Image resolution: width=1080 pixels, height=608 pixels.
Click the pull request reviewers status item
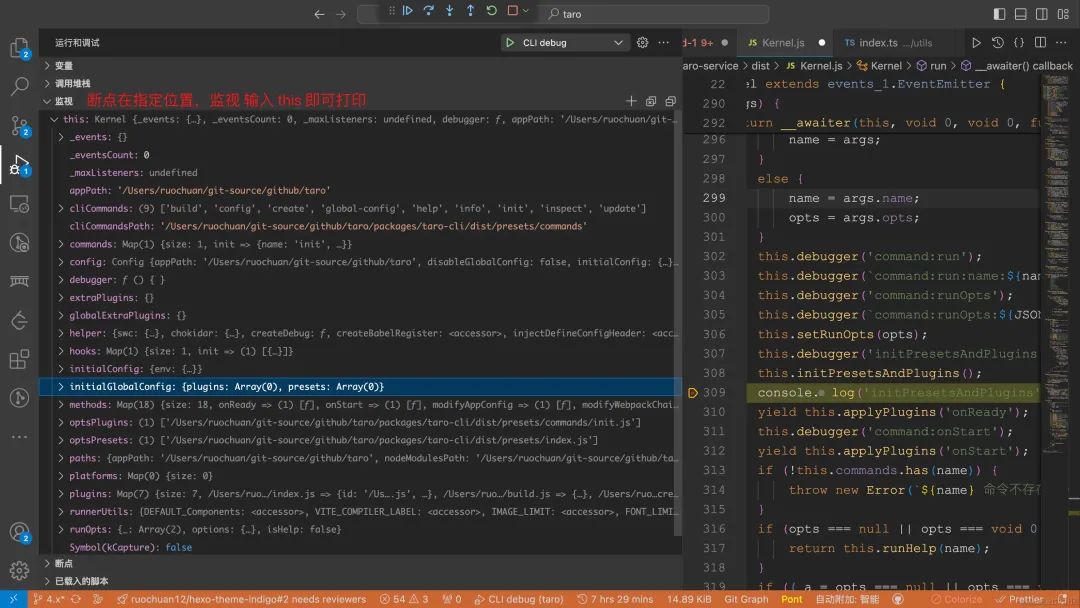pyautogui.click(x=241, y=599)
